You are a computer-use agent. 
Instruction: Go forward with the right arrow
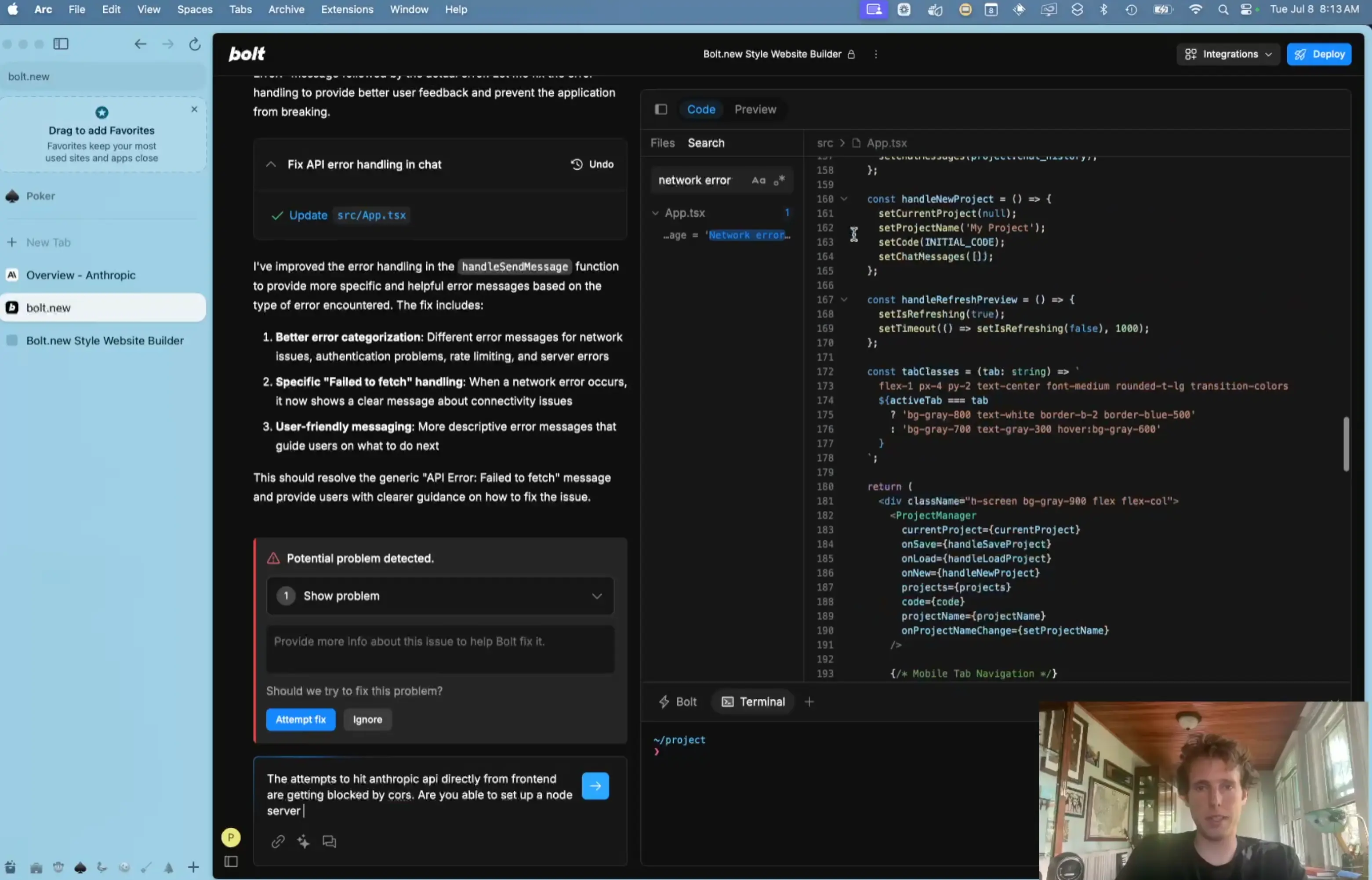tap(167, 44)
